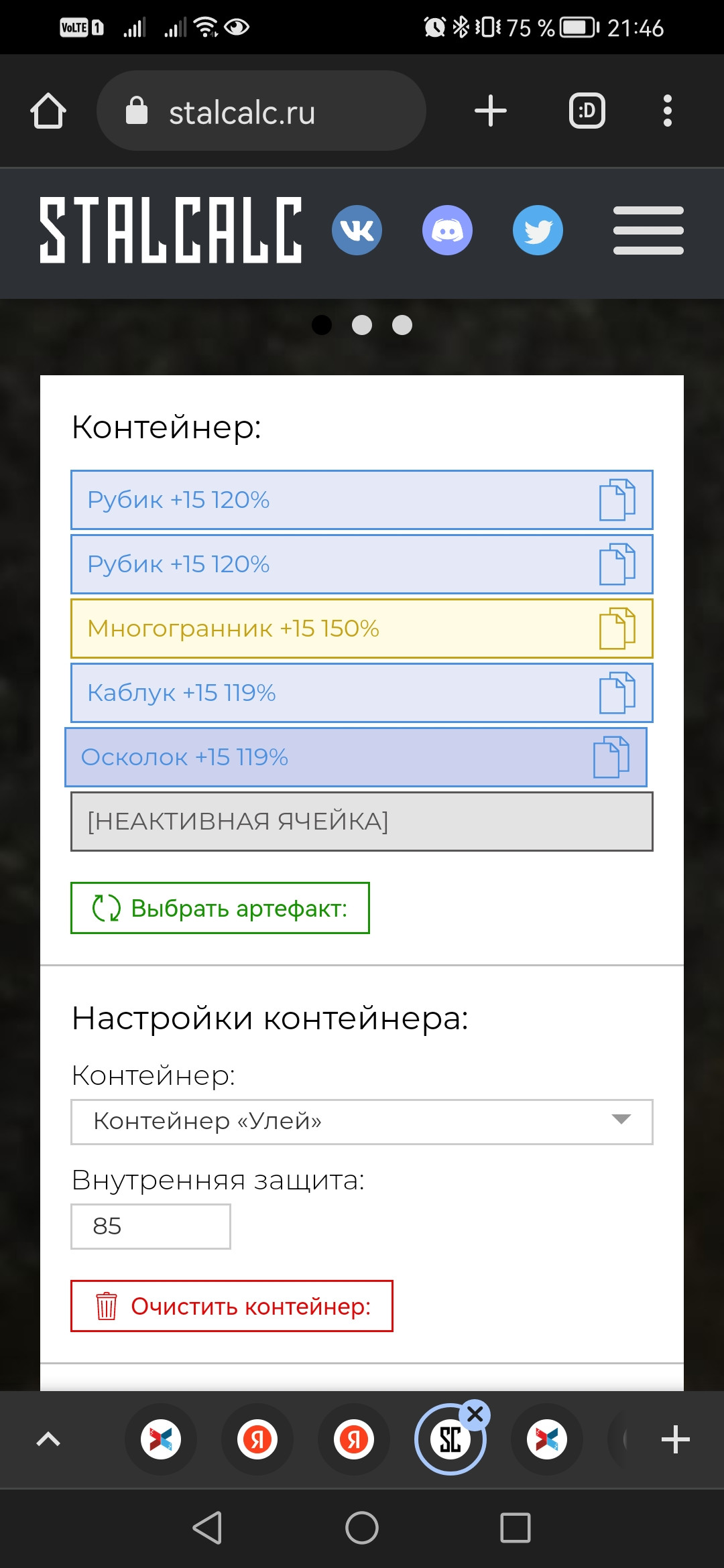Click the Очистить контейнер button
The width and height of the screenshot is (724, 1568).
232,1306
